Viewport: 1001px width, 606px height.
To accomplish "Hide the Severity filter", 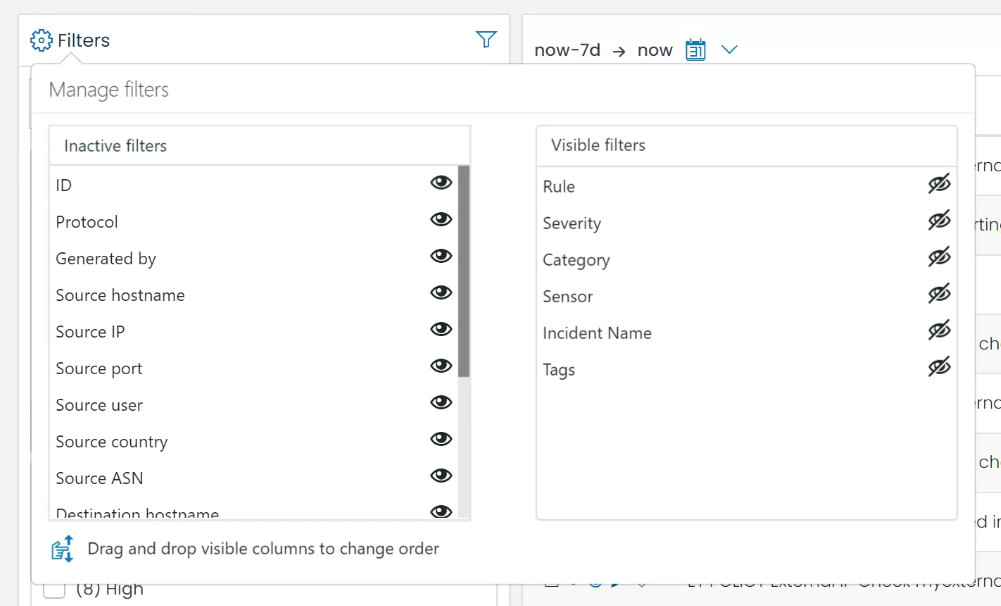I will [x=939, y=220].
